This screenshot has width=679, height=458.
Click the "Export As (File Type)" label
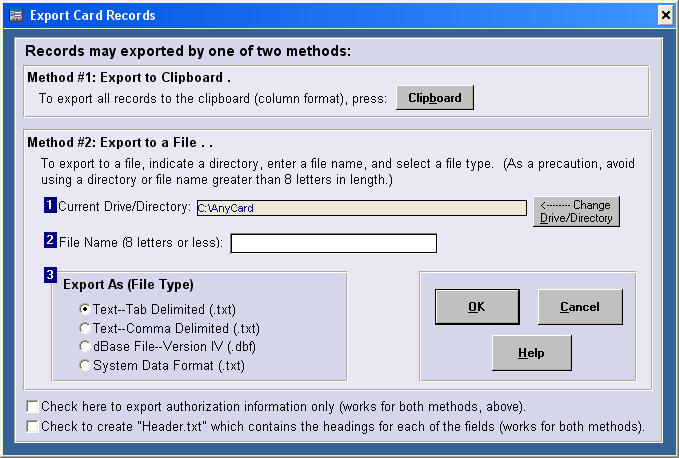pos(128,284)
